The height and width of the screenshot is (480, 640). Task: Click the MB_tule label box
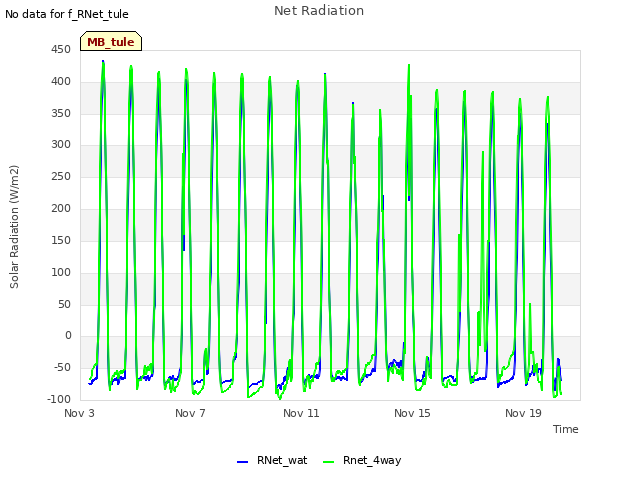(111, 41)
